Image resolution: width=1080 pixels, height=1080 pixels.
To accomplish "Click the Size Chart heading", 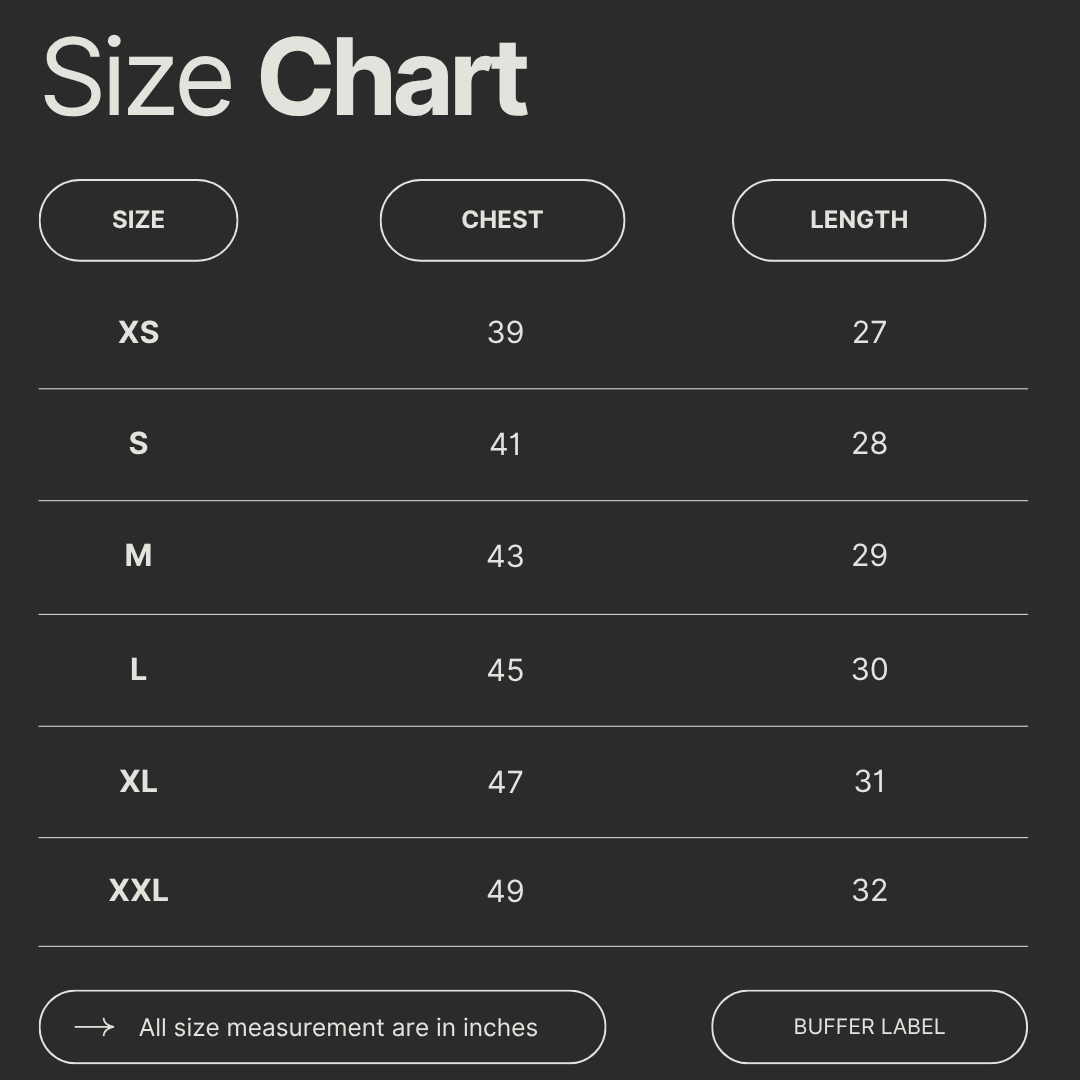I will 284,77.
